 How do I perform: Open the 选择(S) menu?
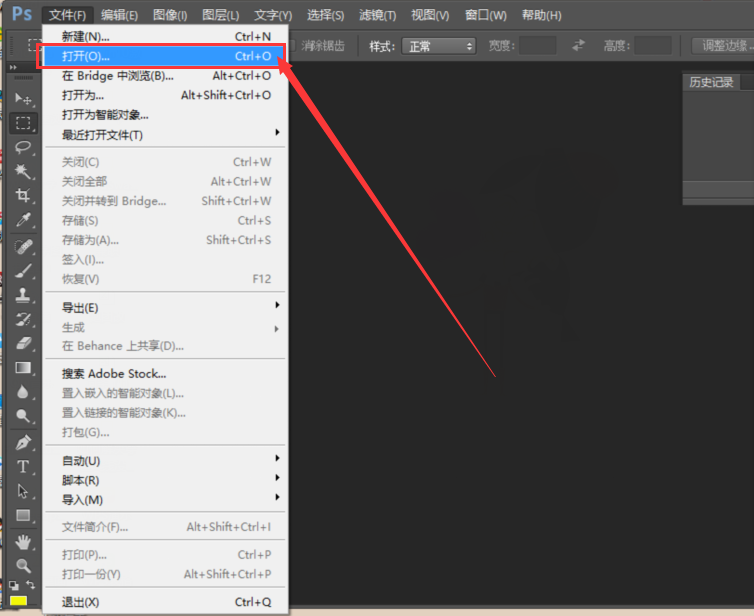point(326,15)
